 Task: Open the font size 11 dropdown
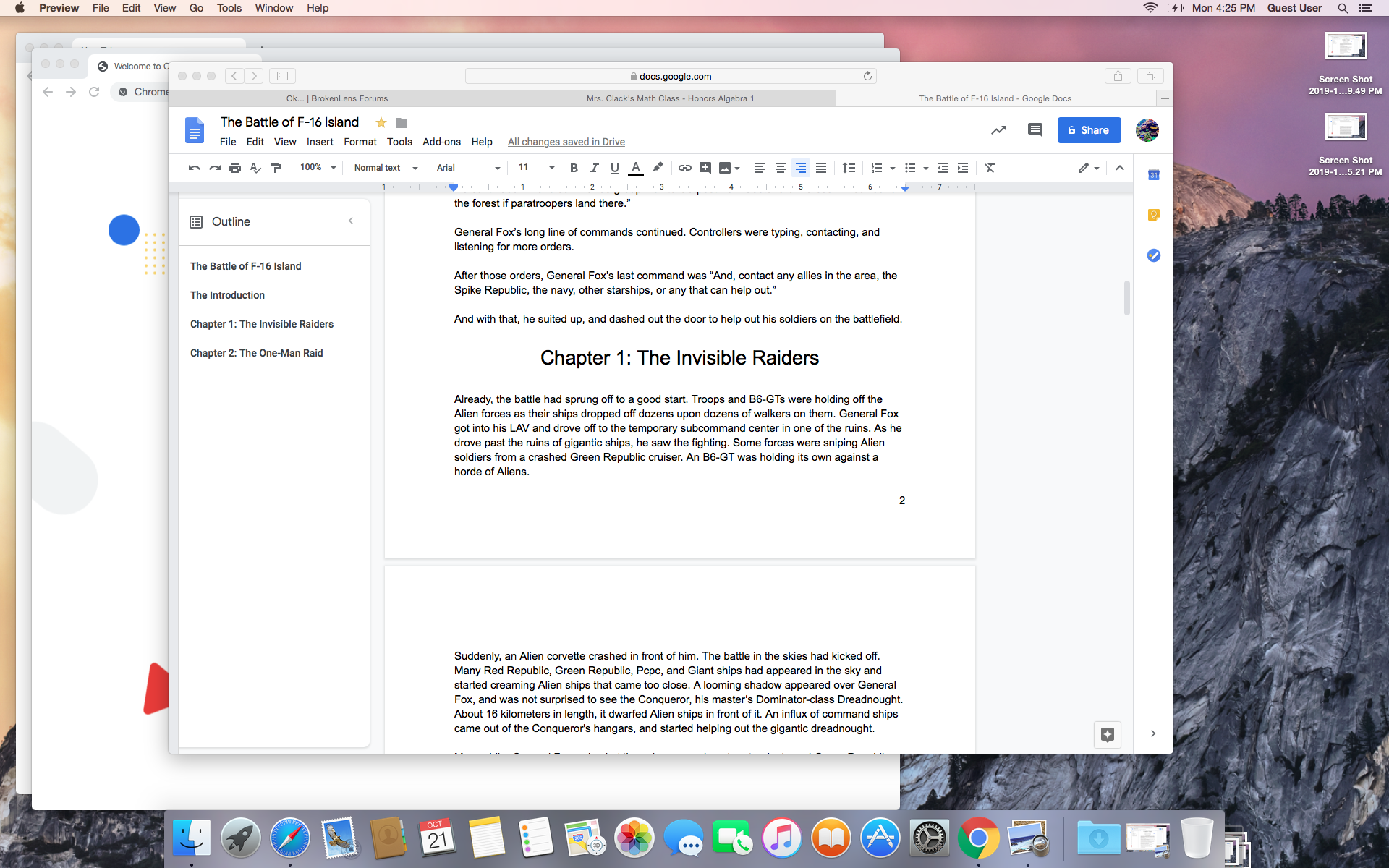click(x=536, y=168)
